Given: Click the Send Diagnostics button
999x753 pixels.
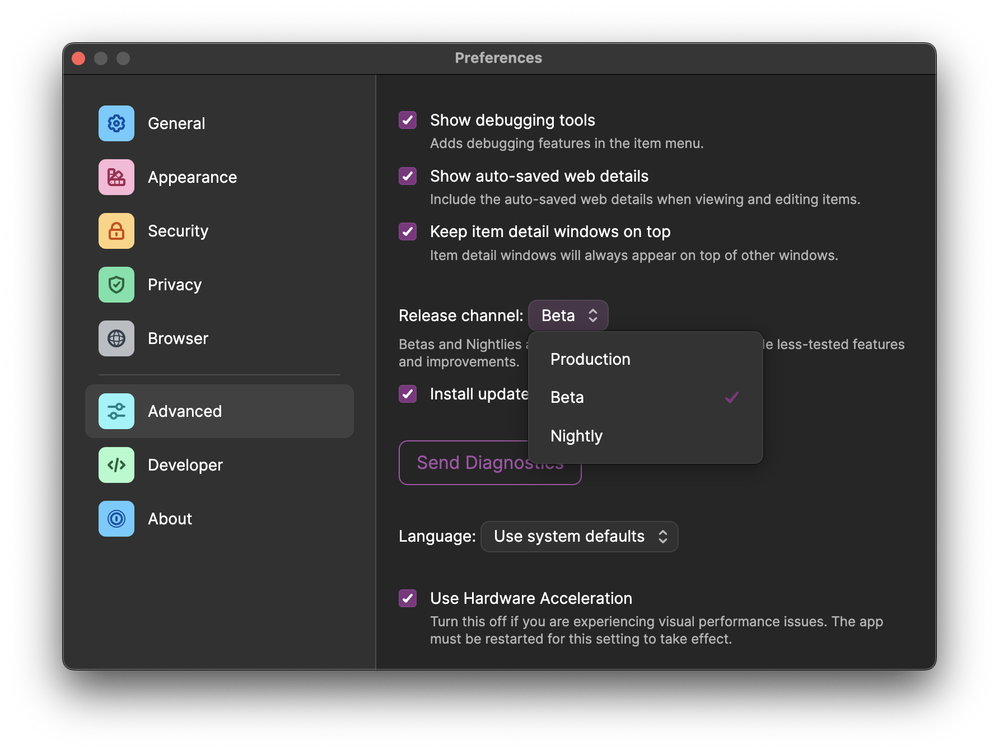Looking at the screenshot, I should pyautogui.click(x=490, y=463).
